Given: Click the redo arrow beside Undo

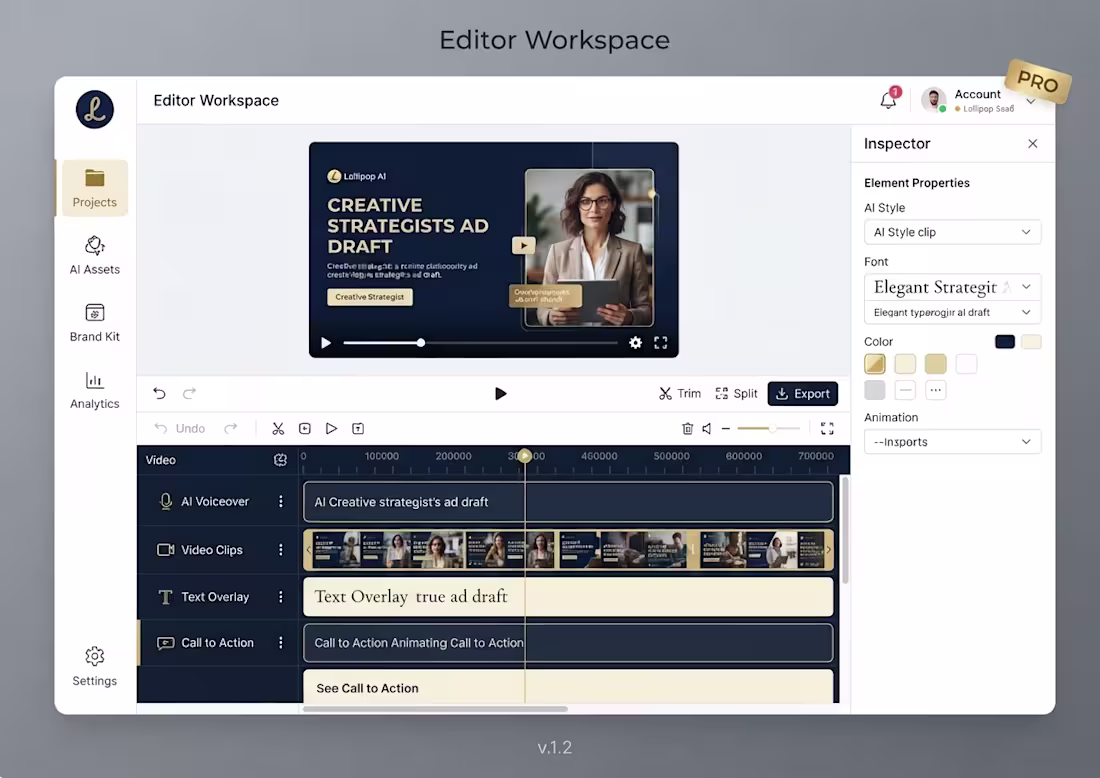Looking at the screenshot, I should tap(231, 428).
